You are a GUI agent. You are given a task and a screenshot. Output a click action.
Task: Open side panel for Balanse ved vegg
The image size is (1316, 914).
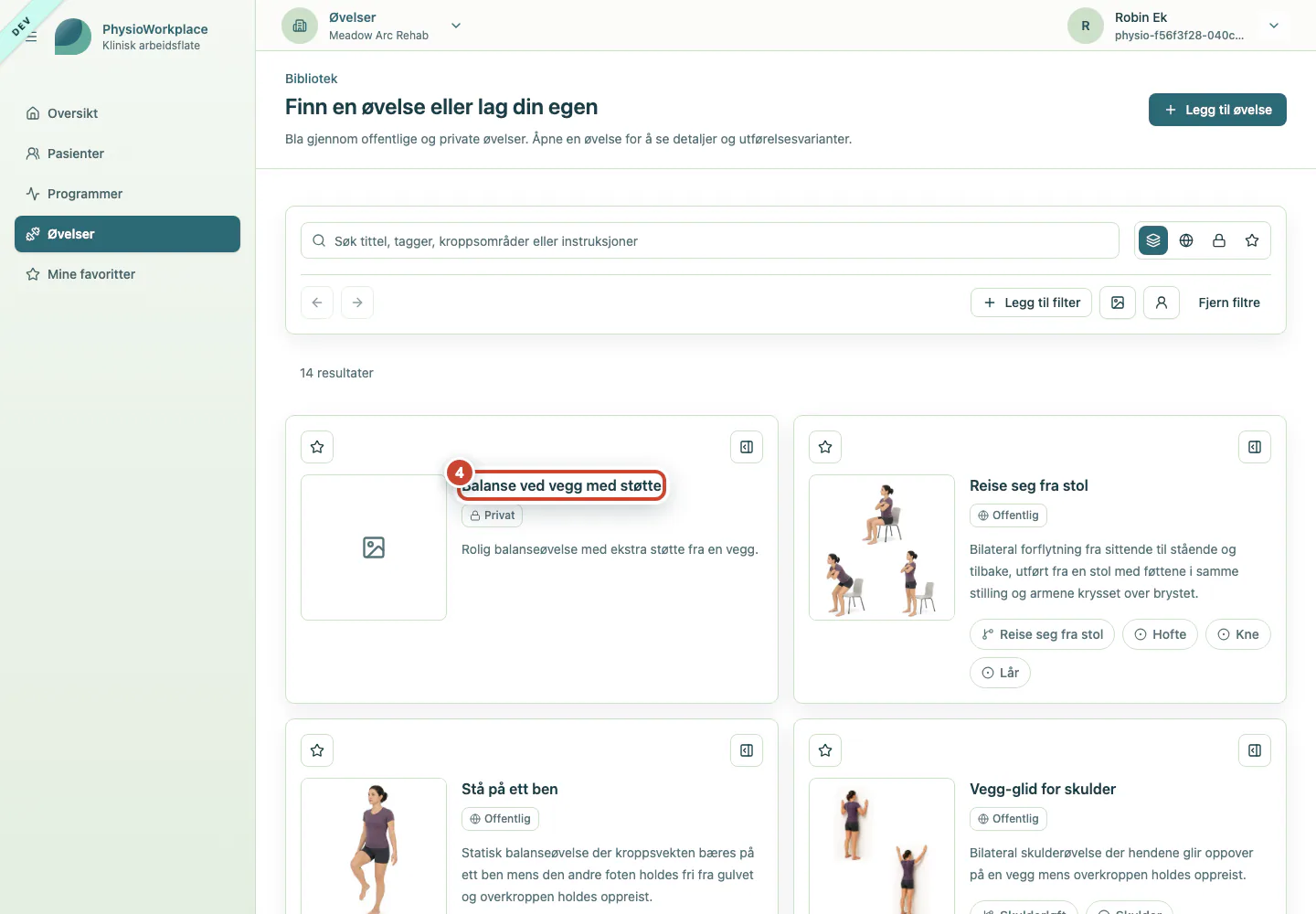tap(747, 447)
